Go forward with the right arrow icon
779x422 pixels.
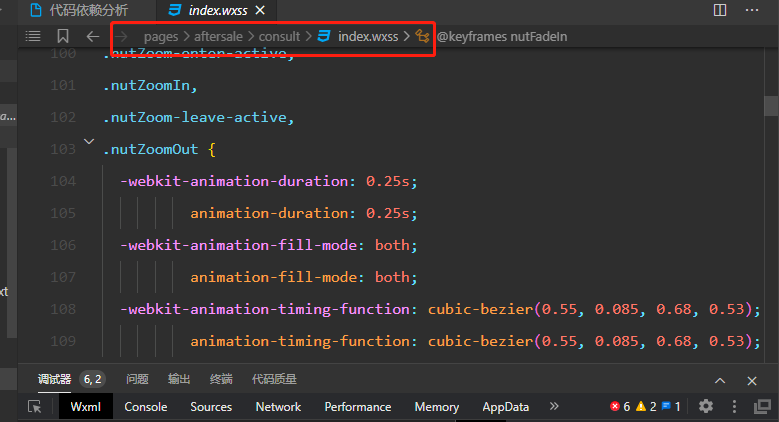(x=121, y=36)
